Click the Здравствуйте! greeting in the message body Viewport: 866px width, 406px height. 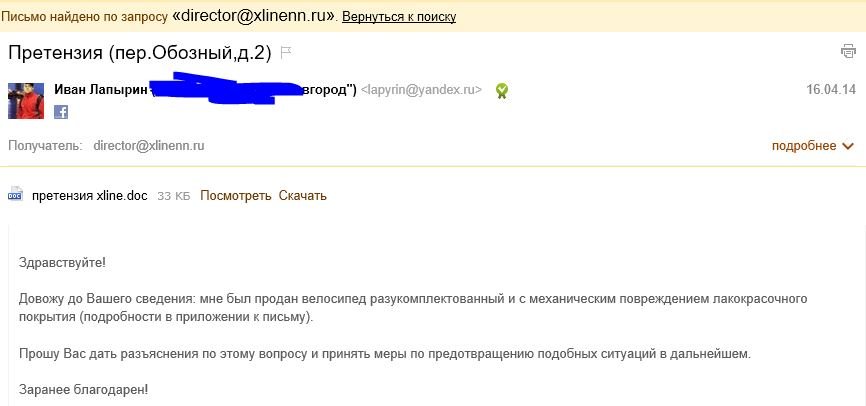tap(62, 262)
